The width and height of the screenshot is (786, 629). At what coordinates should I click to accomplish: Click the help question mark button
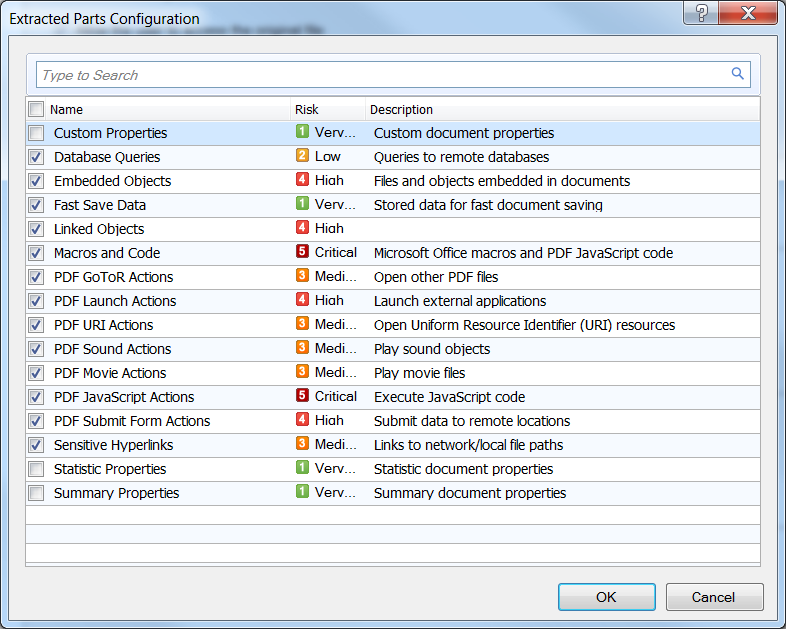pyautogui.click(x=703, y=13)
